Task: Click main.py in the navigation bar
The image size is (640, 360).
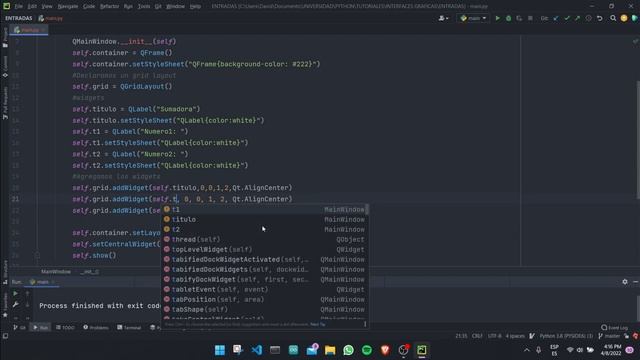Action: click(51, 18)
